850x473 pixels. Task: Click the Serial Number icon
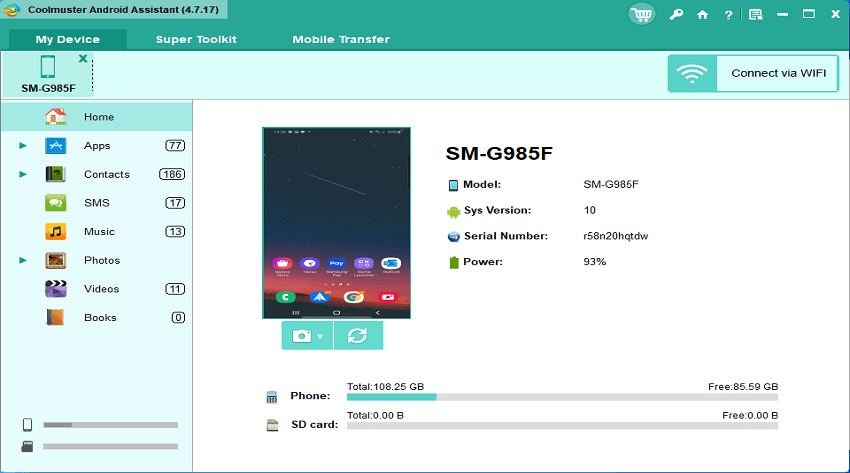point(453,237)
